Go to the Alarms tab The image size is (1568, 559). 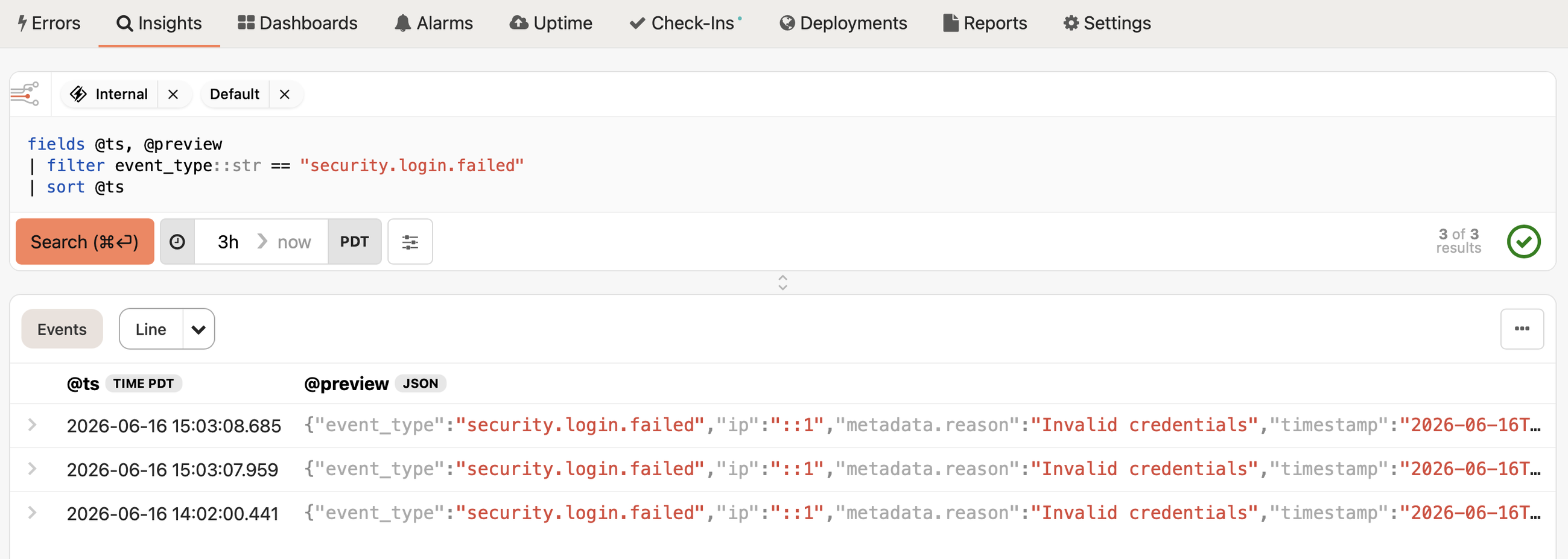433,23
